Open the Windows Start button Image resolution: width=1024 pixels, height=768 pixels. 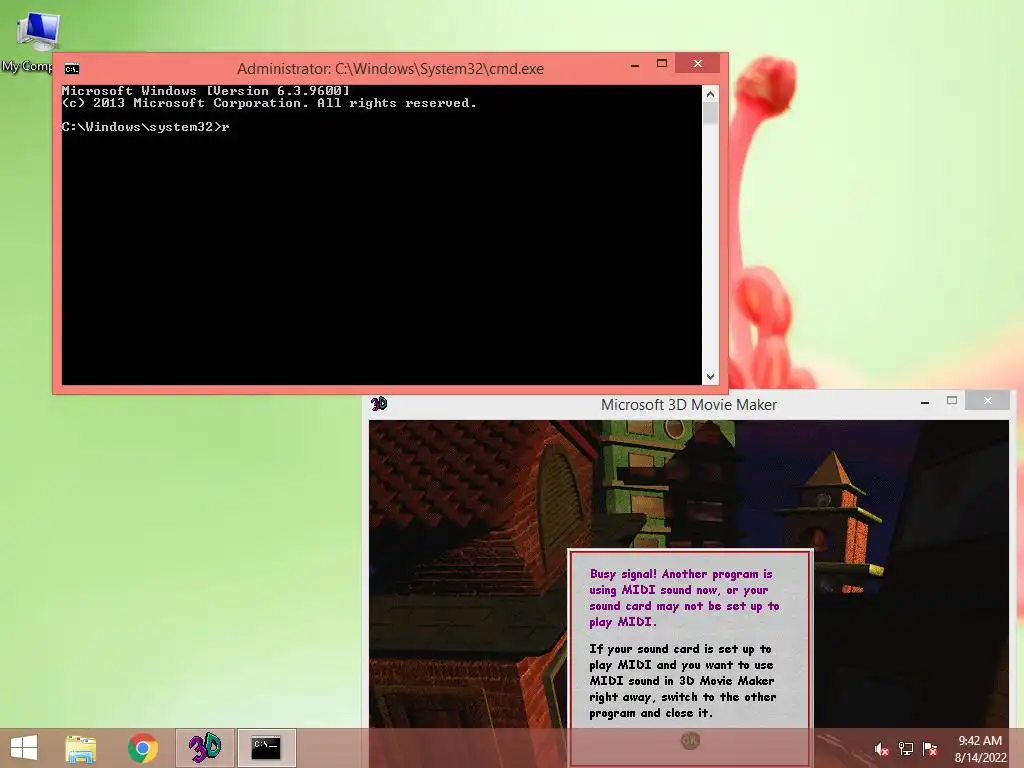(24, 748)
